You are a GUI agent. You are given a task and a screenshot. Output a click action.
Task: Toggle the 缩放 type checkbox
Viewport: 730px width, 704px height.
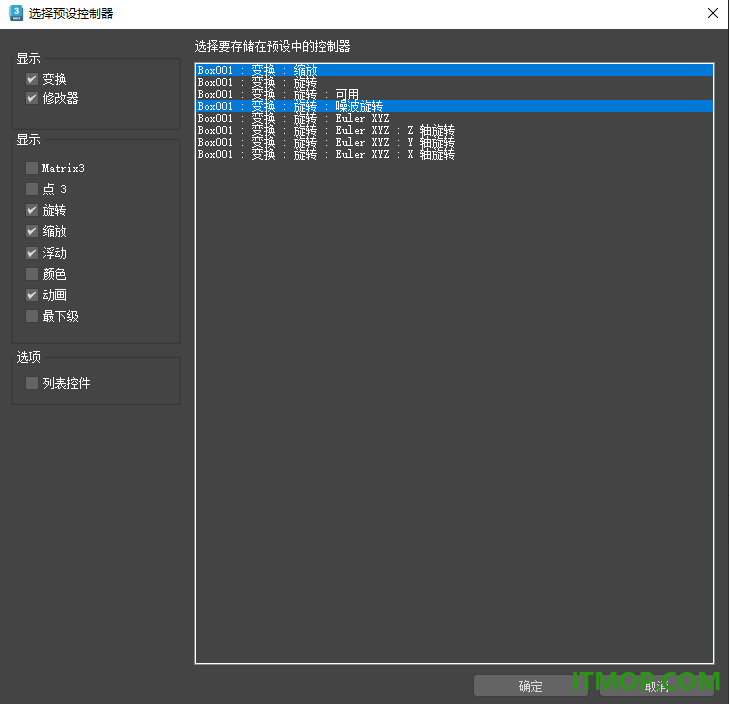[32, 231]
